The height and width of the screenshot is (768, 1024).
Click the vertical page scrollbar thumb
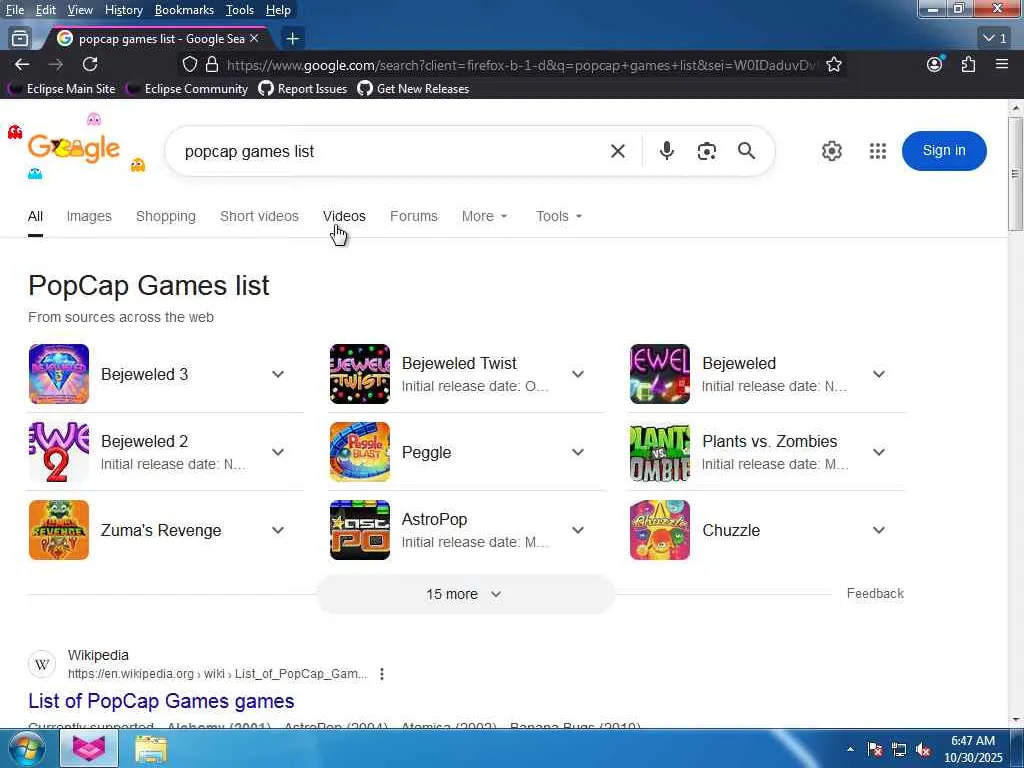pos(1015,174)
